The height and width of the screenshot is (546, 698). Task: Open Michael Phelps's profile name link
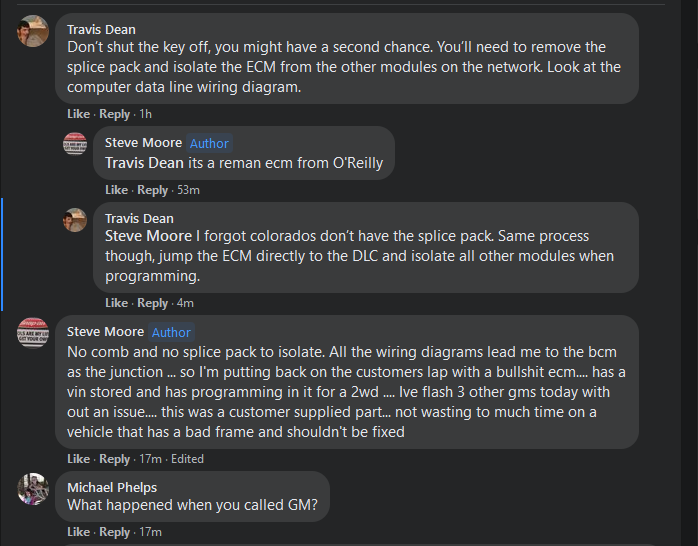(112, 487)
